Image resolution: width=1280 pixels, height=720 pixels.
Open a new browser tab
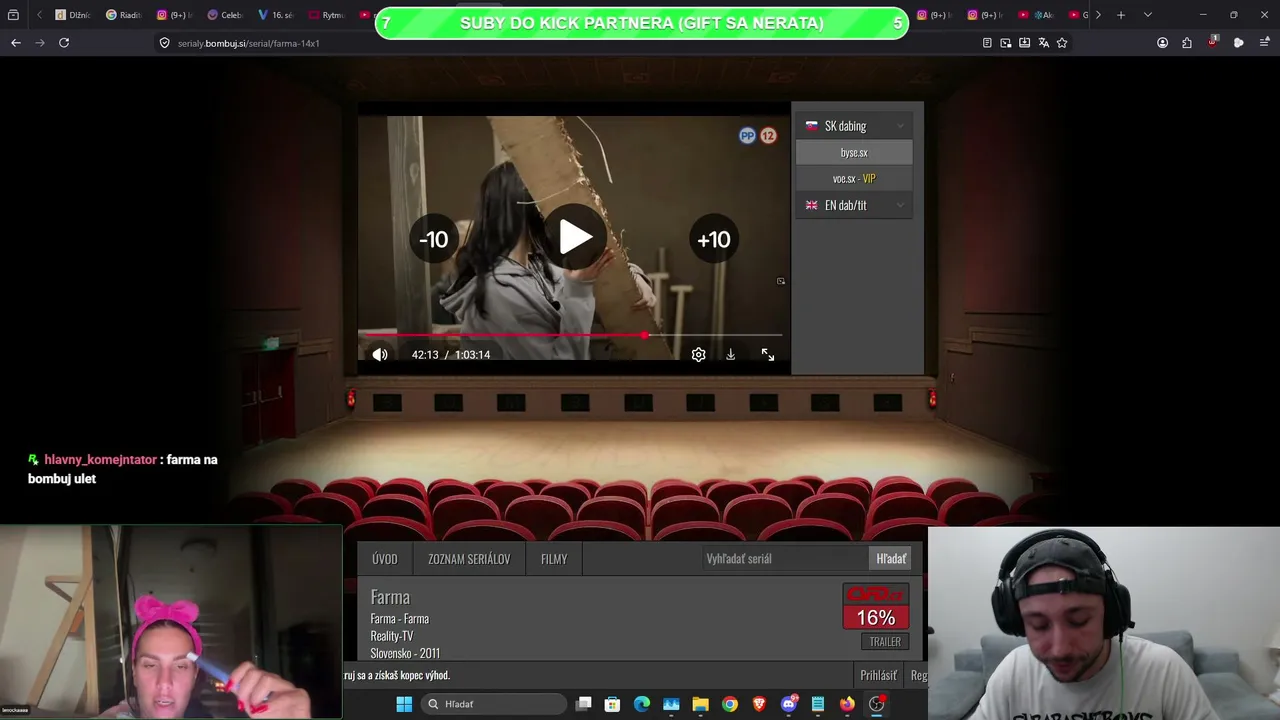coord(1121,15)
